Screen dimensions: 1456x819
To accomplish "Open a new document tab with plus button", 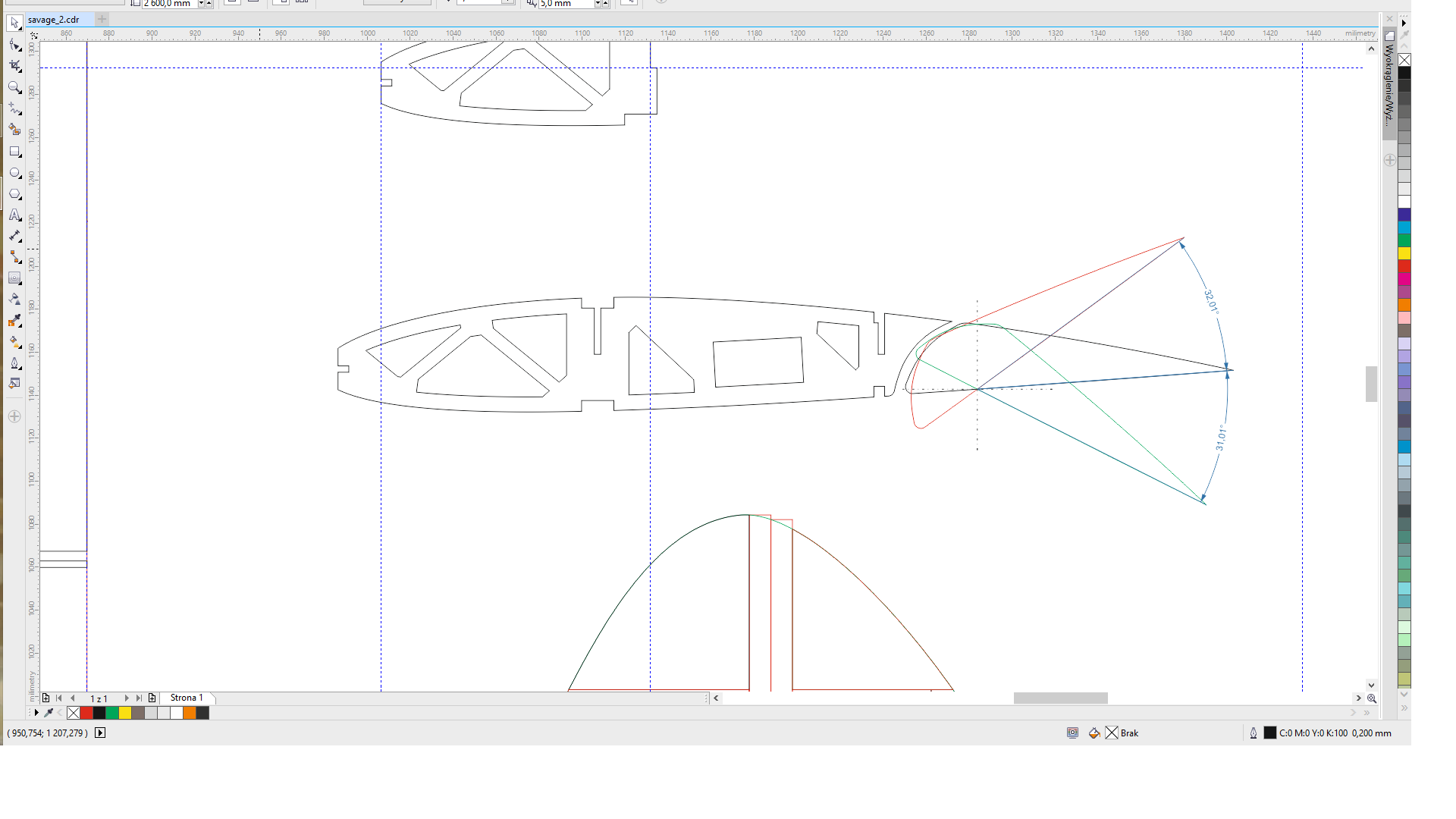I will [102, 19].
